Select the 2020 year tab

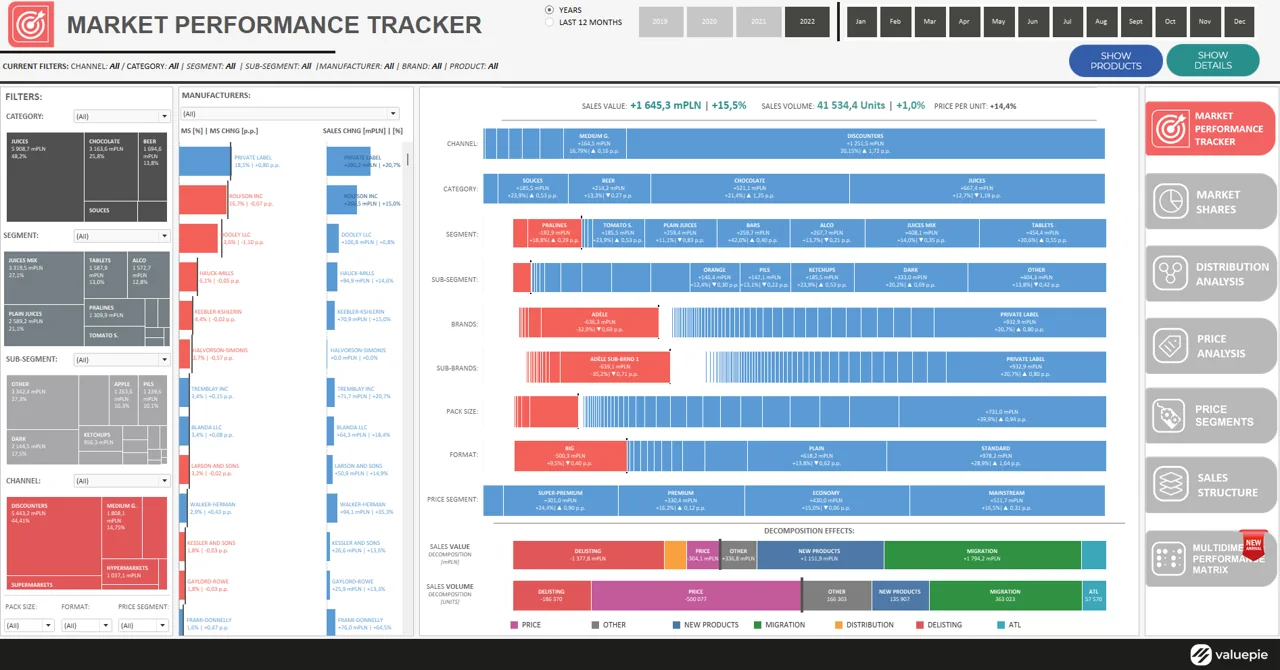(709, 21)
